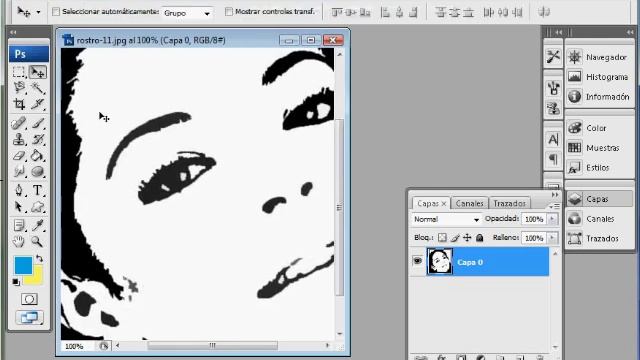Toggle lock transparent pixels
The height and width of the screenshot is (360, 640).
(x=442, y=238)
